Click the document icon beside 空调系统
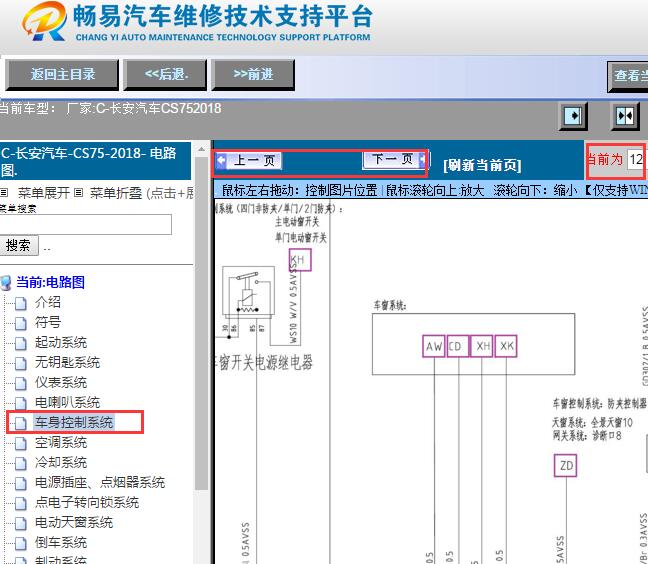This screenshot has height=564, width=648. 21,443
